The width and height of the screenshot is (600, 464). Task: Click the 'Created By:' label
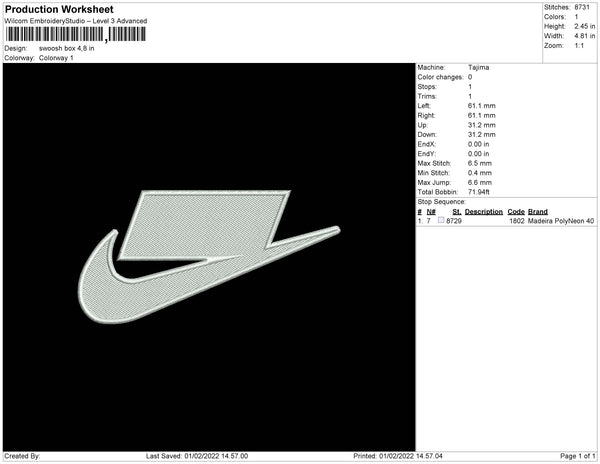click(x=22, y=456)
